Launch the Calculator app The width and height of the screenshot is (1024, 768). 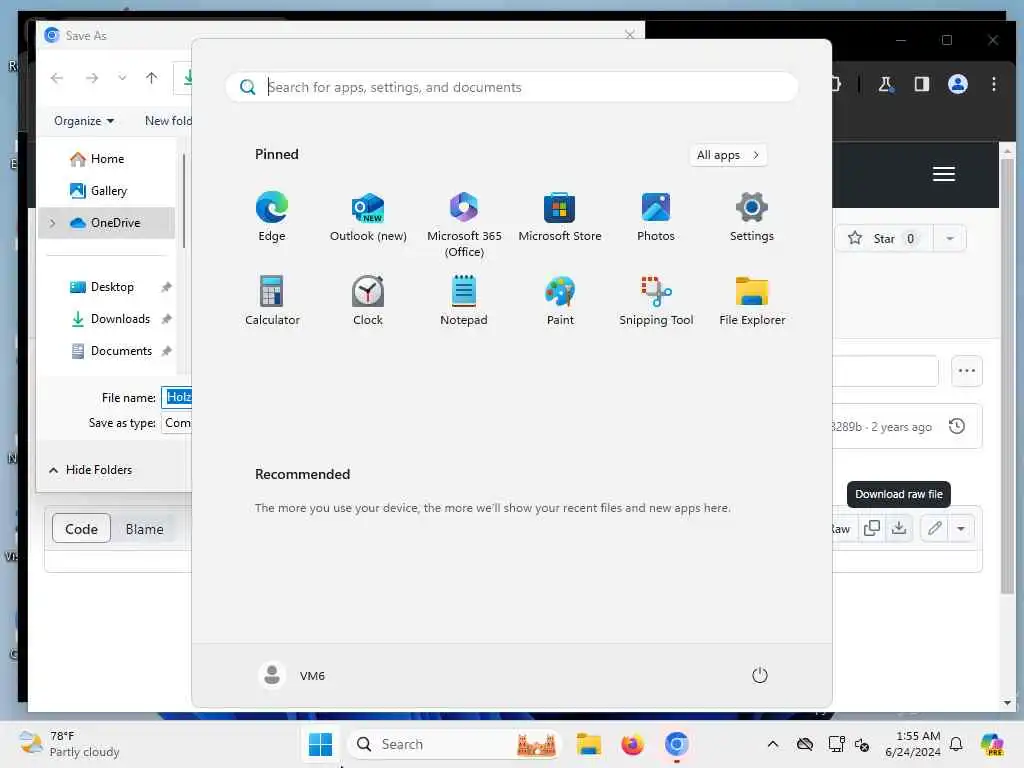pyautogui.click(x=272, y=300)
